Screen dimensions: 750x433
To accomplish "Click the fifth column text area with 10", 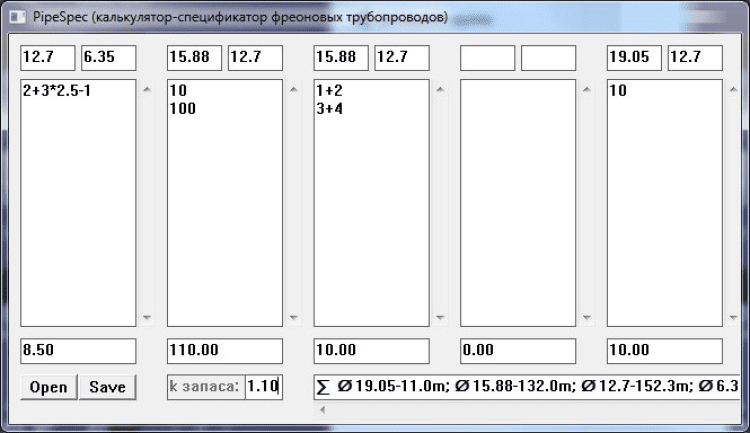I will click(x=665, y=203).
